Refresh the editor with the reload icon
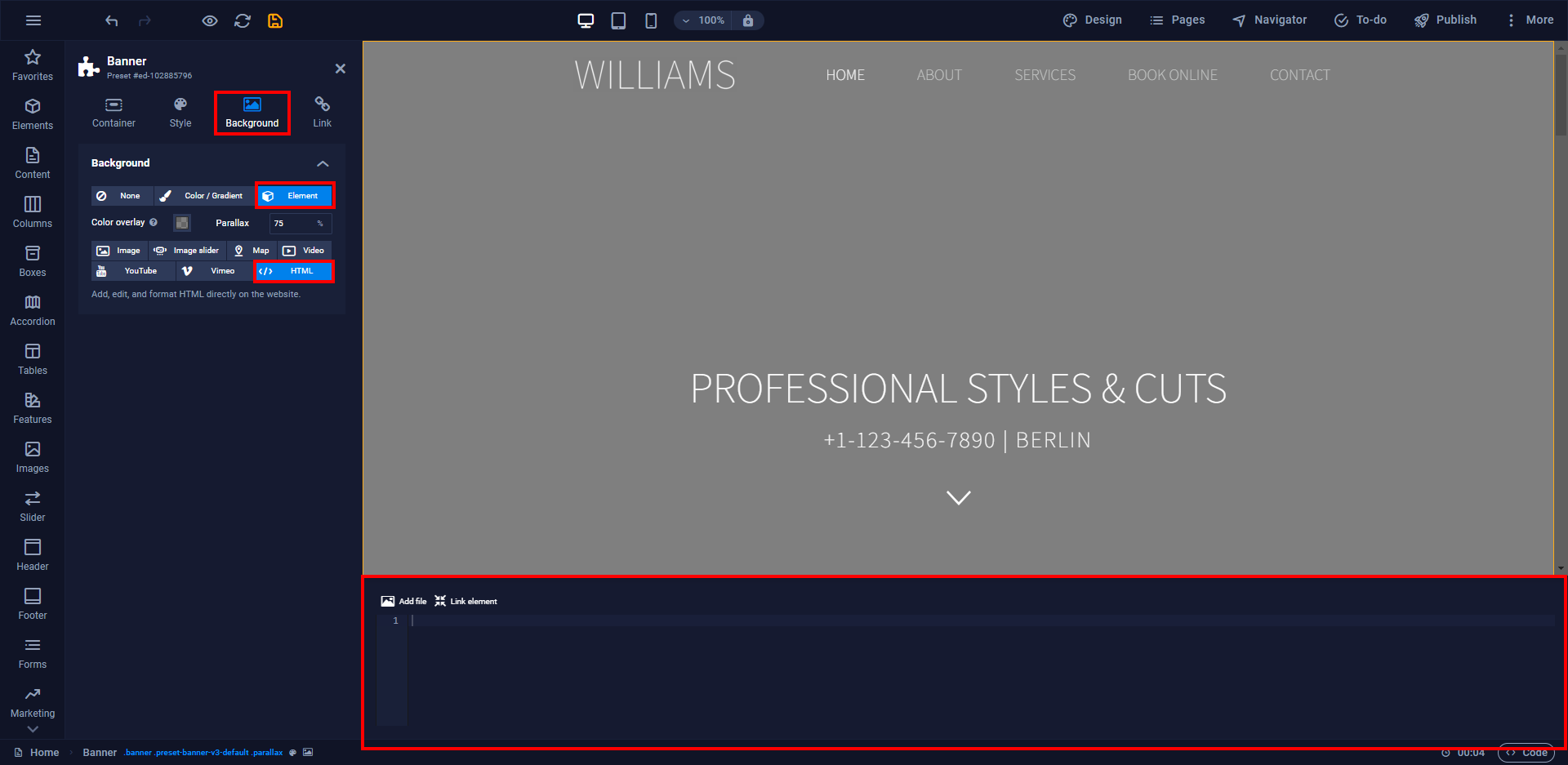Screen dimensions: 1568x765 point(243,20)
